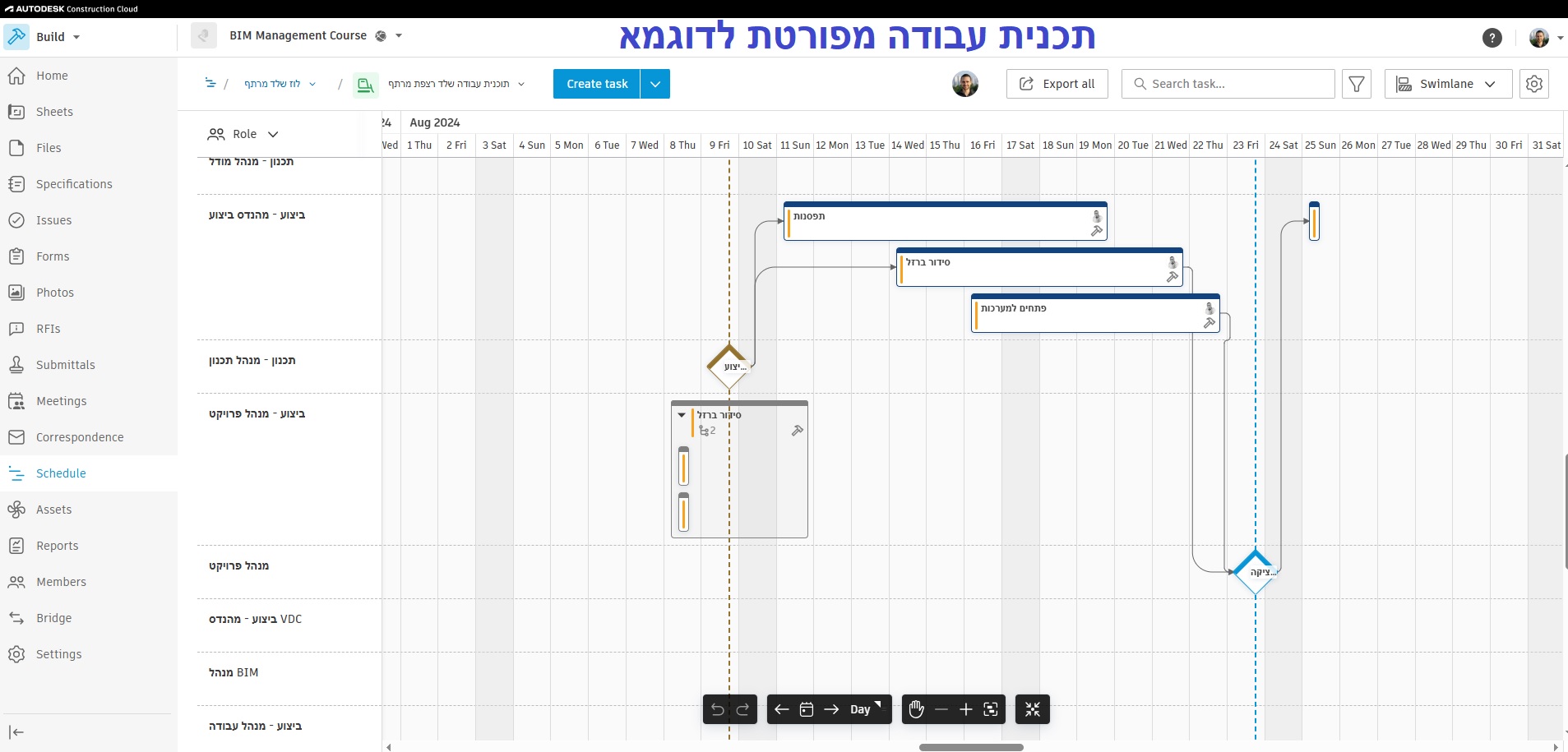Click the undo arrow in bottom toolbar
This screenshot has height=752, width=1568.
pyautogui.click(x=718, y=709)
